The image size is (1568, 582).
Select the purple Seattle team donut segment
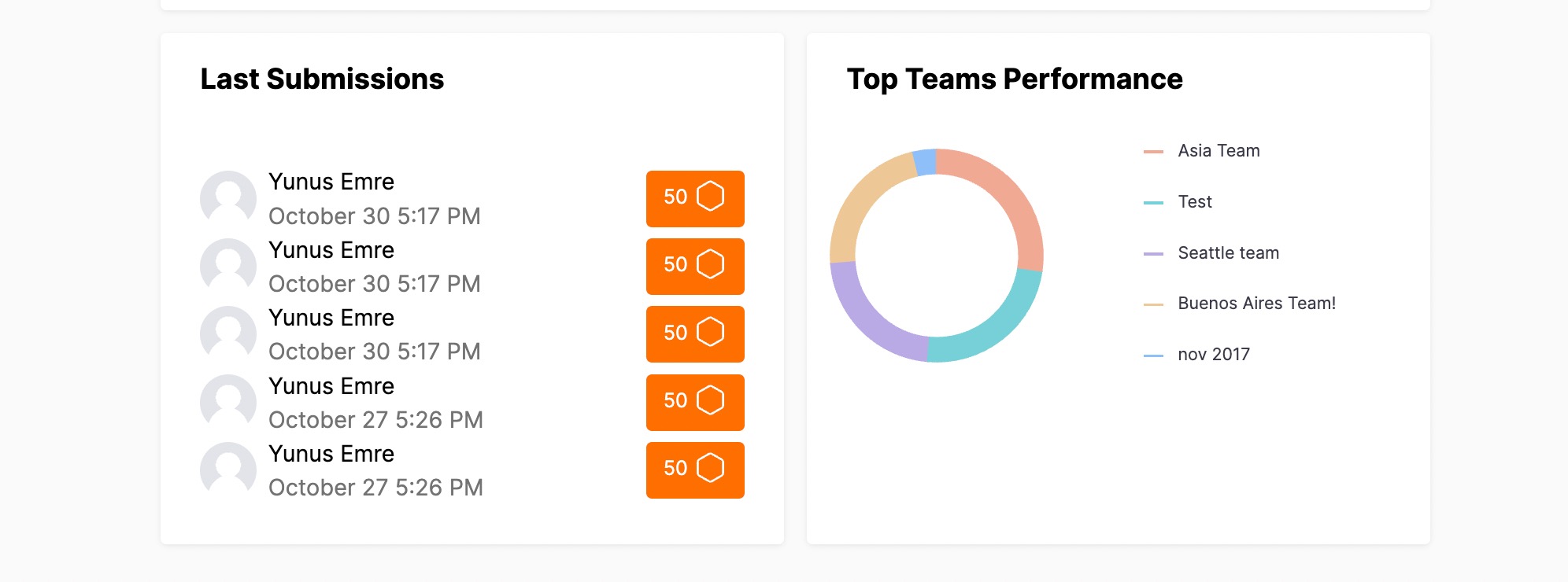click(x=864, y=315)
